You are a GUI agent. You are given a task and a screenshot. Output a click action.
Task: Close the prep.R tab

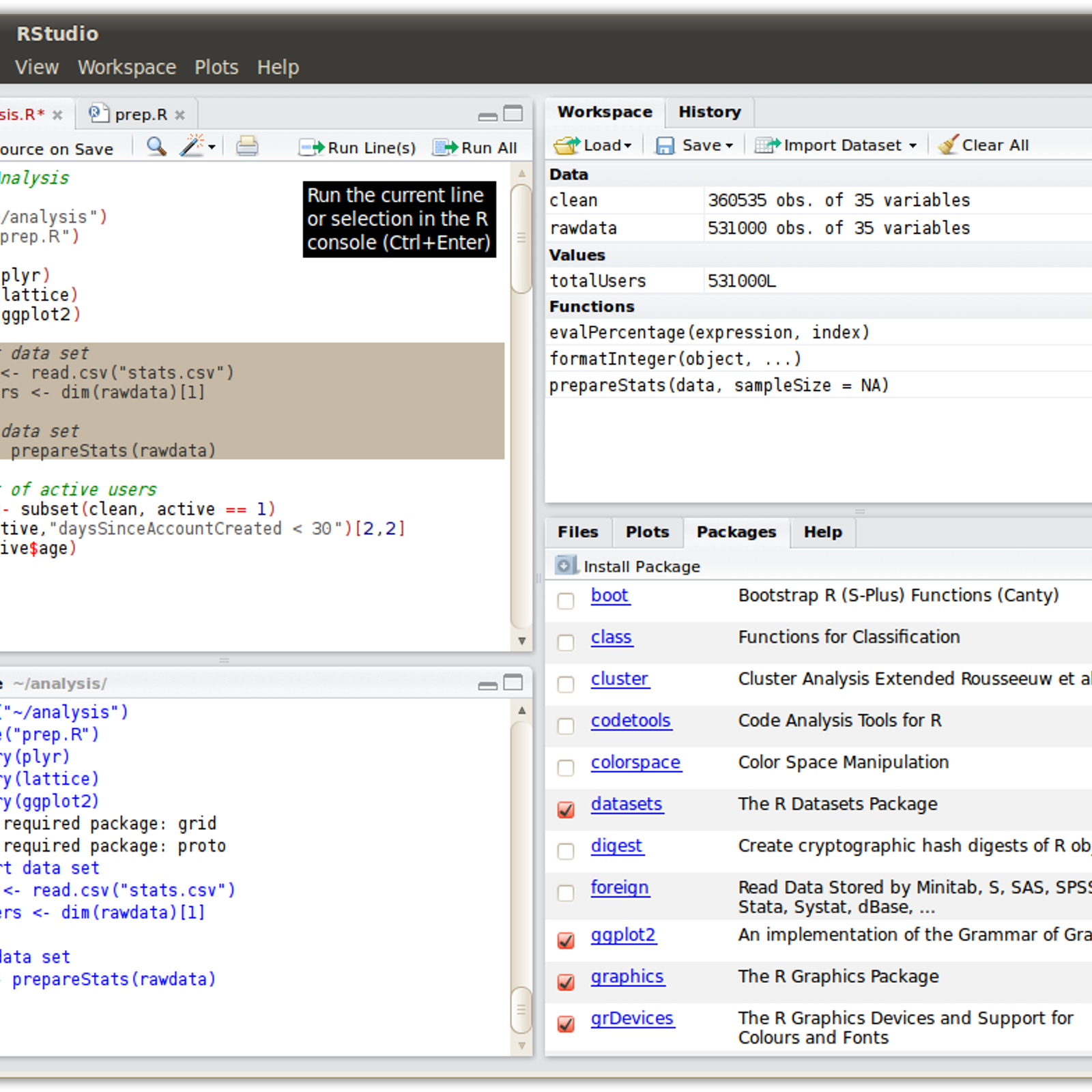tap(179, 115)
